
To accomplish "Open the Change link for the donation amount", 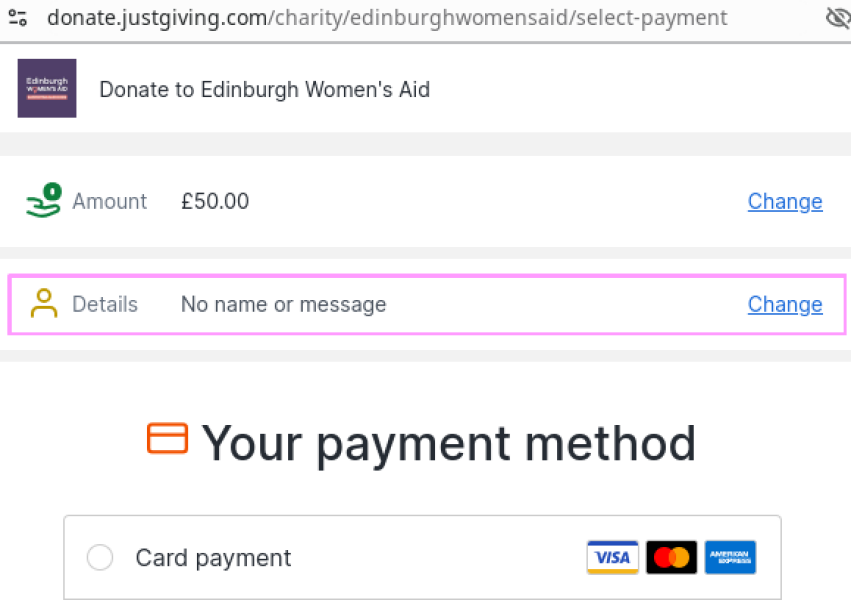I will point(785,201).
